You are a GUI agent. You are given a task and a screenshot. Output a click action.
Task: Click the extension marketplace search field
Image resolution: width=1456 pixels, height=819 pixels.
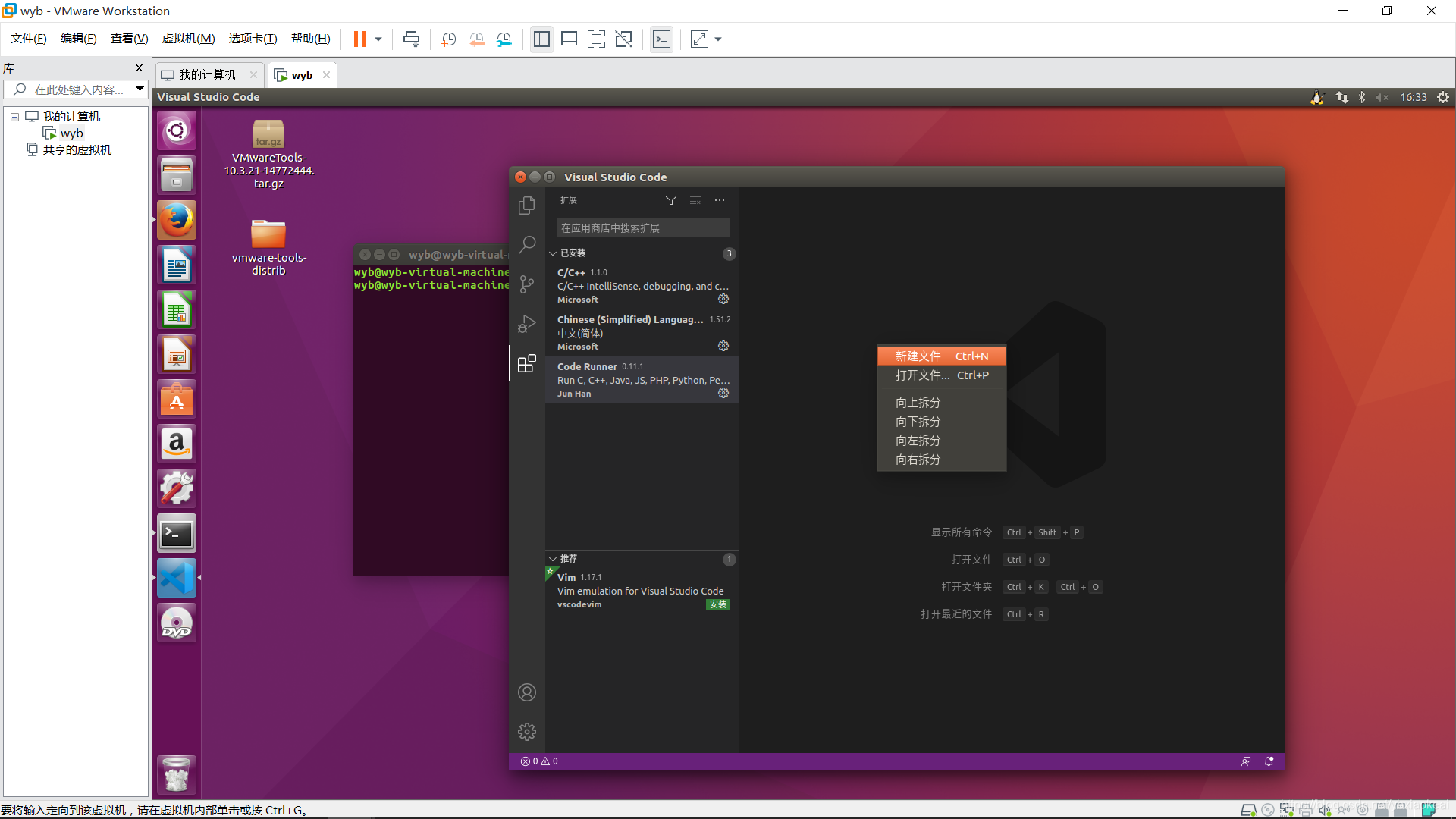(x=643, y=228)
